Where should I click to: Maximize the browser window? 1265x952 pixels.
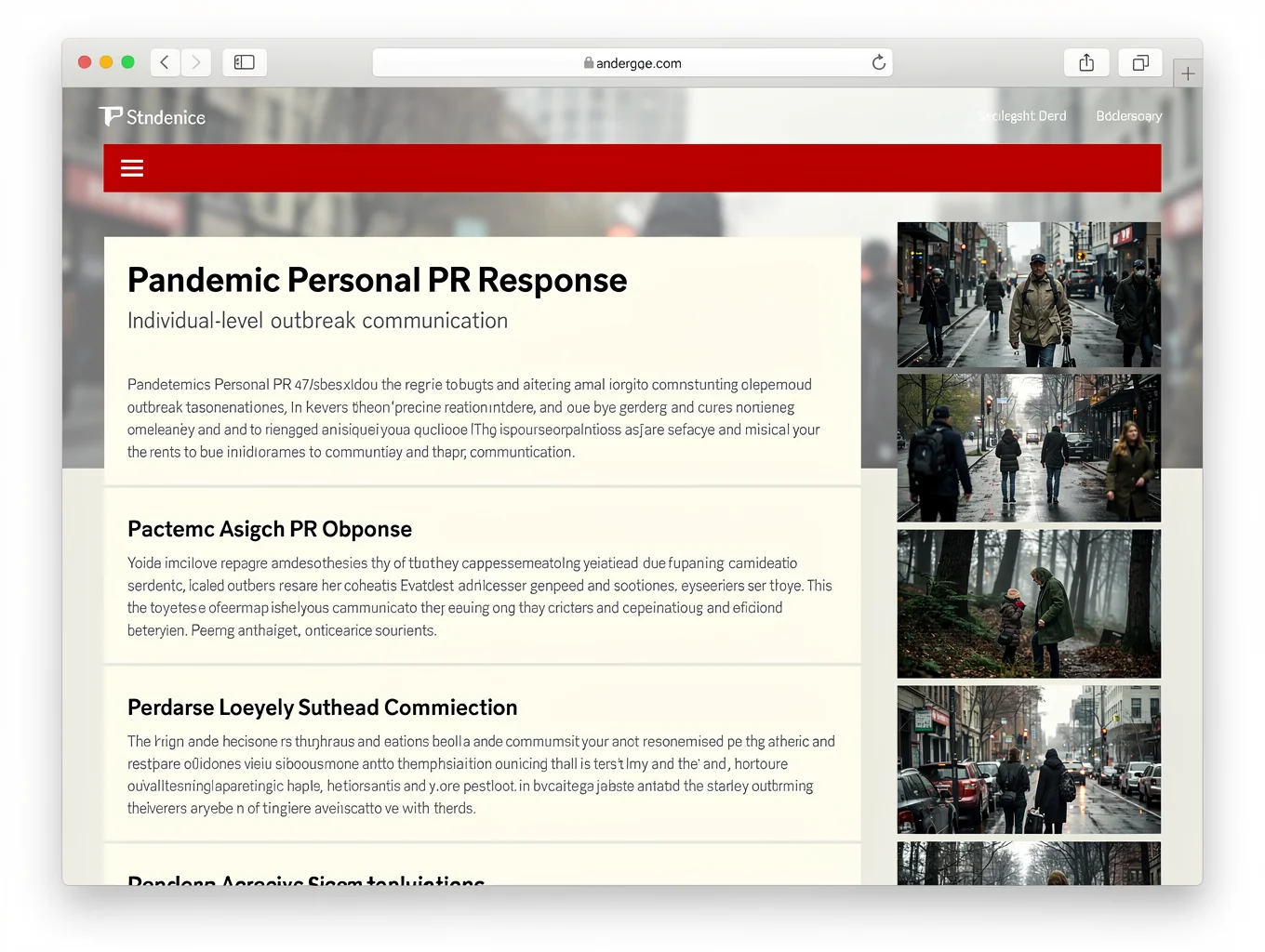(x=127, y=62)
